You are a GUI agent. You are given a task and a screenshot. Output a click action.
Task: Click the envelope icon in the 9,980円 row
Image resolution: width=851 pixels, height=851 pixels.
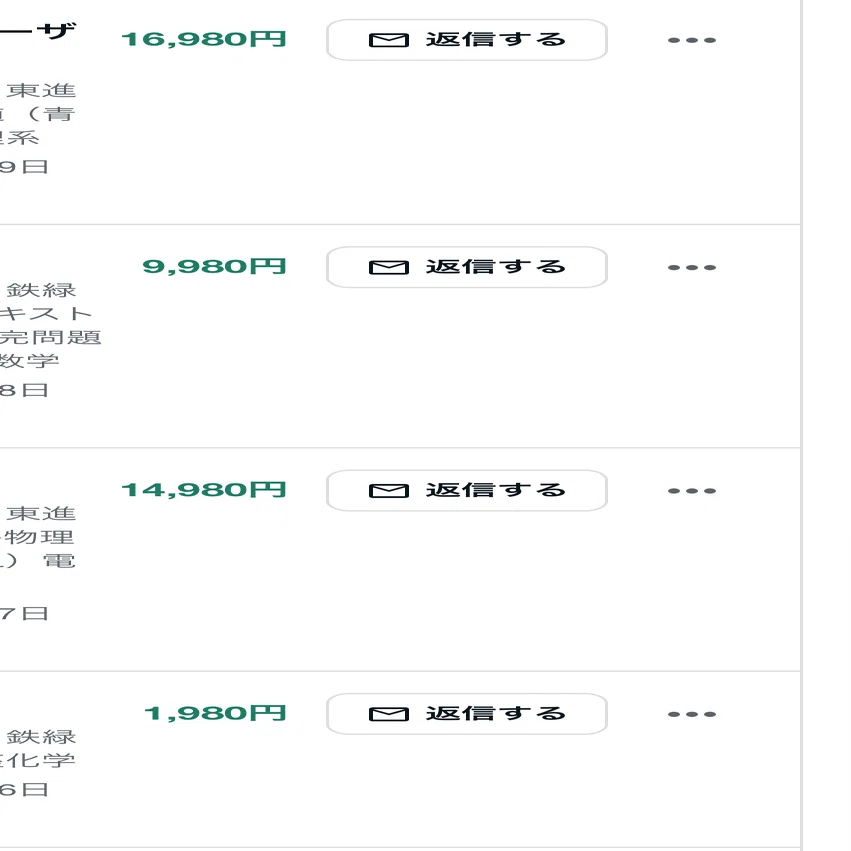(x=389, y=268)
